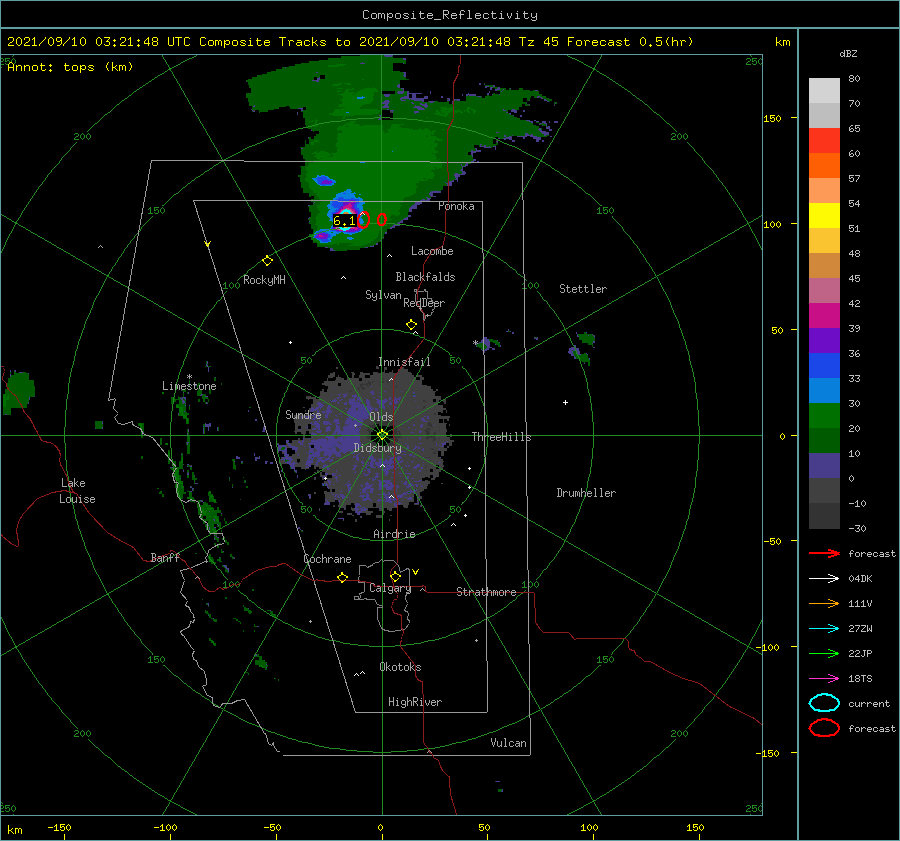Image resolution: width=900 pixels, height=841 pixels.
Task: Click the green 22JP arrow legend icon
Action: tap(824, 653)
